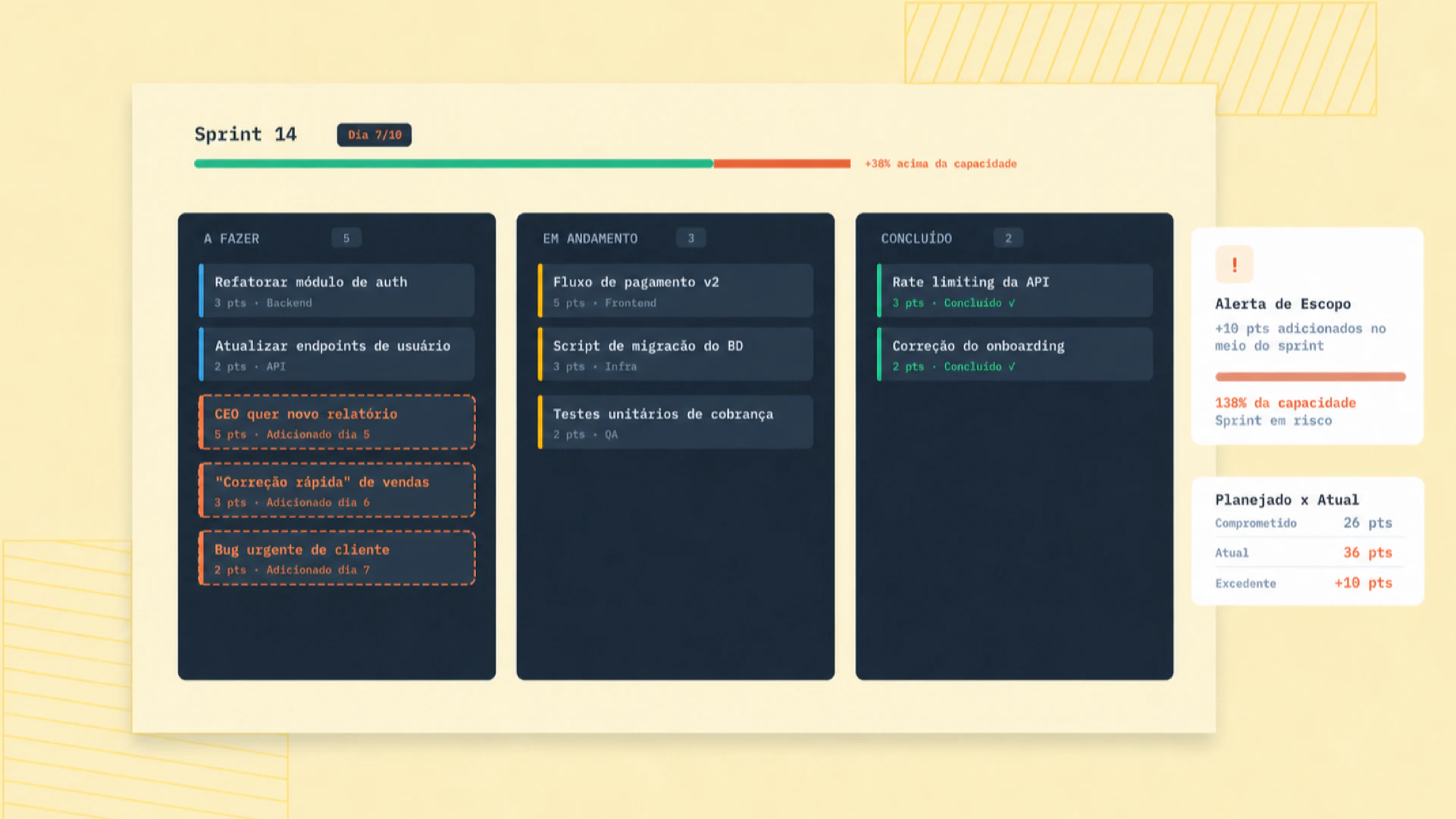The height and width of the screenshot is (819, 1456).
Task: Click the sprint capacity progress bar
Action: coord(522,164)
